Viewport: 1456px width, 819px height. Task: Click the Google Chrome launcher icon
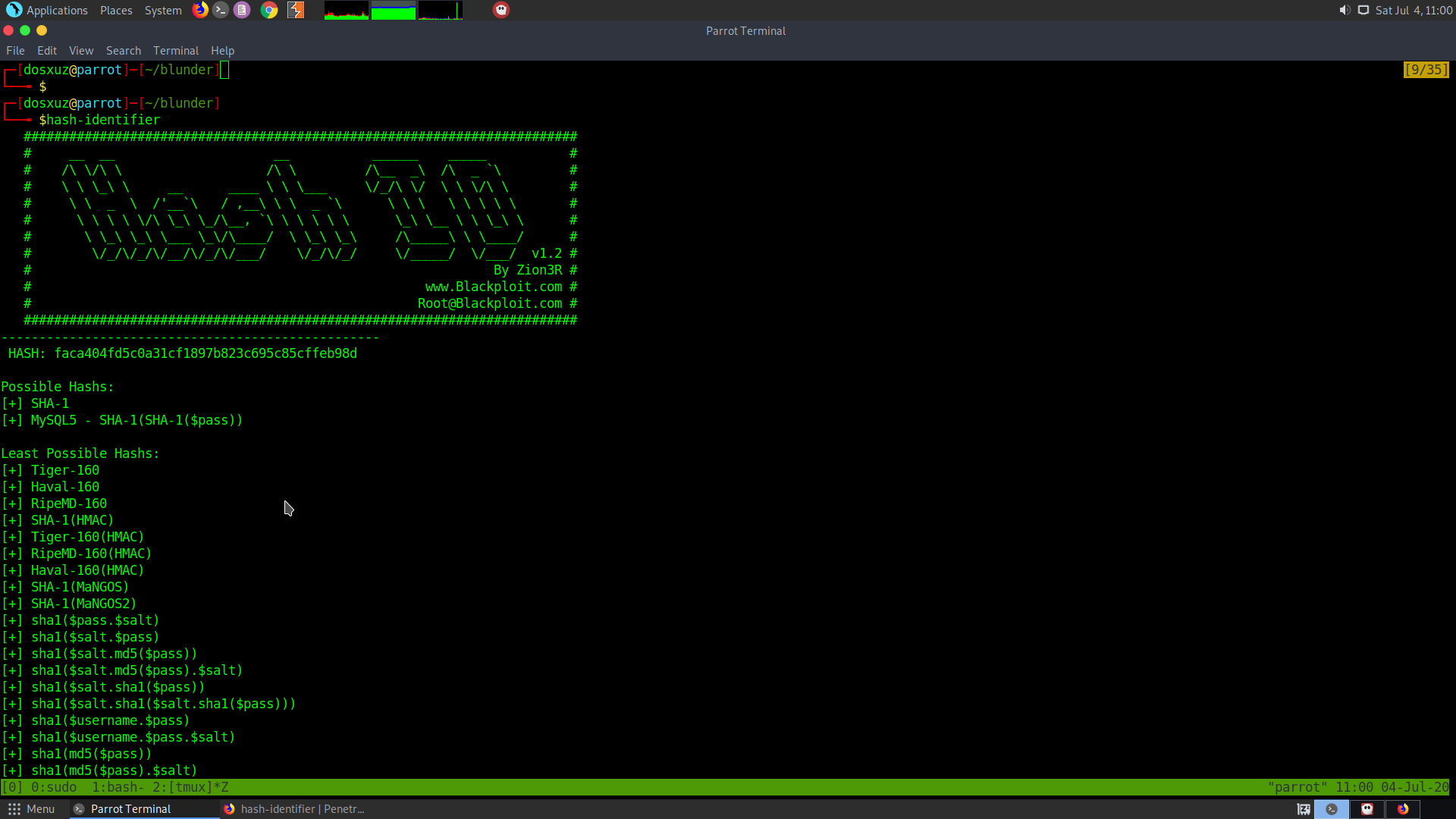[x=269, y=10]
